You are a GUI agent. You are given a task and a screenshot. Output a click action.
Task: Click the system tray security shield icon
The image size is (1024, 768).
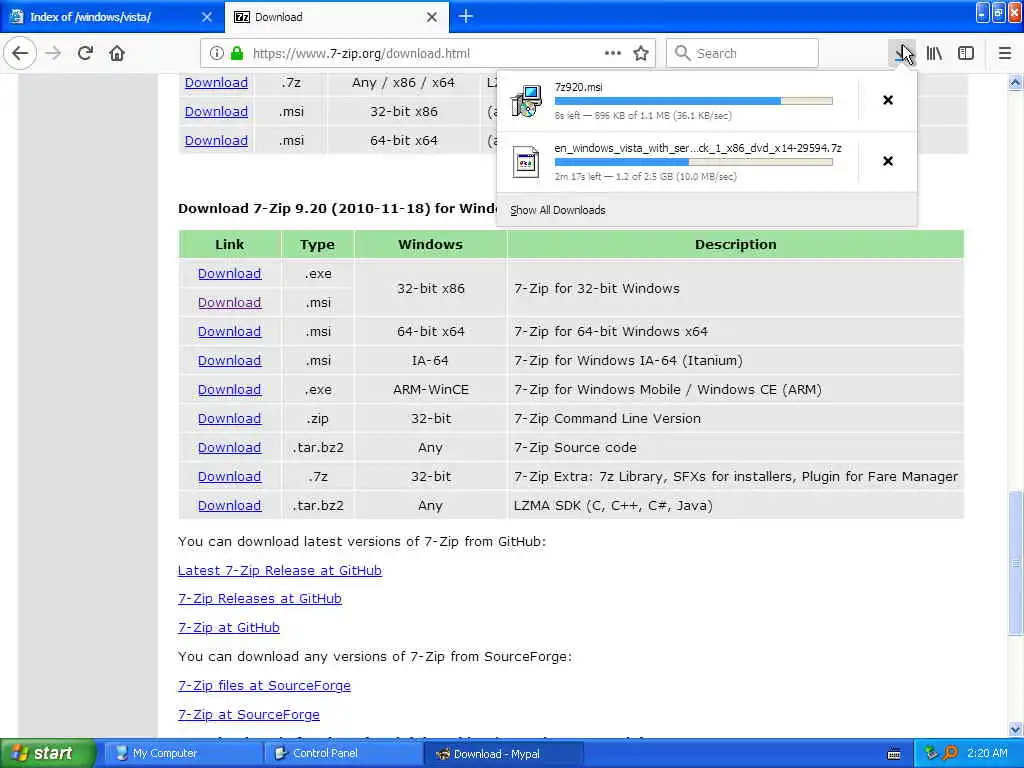click(931, 753)
